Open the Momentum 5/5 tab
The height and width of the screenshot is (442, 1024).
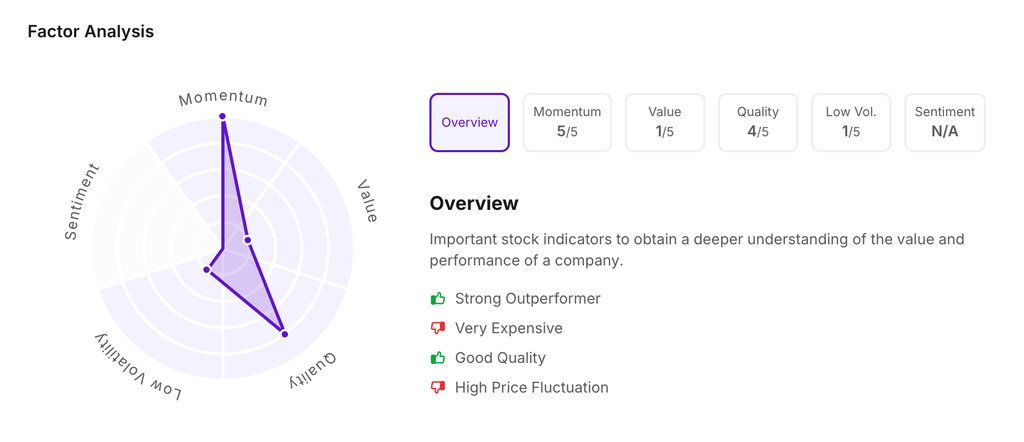[567, 122]
